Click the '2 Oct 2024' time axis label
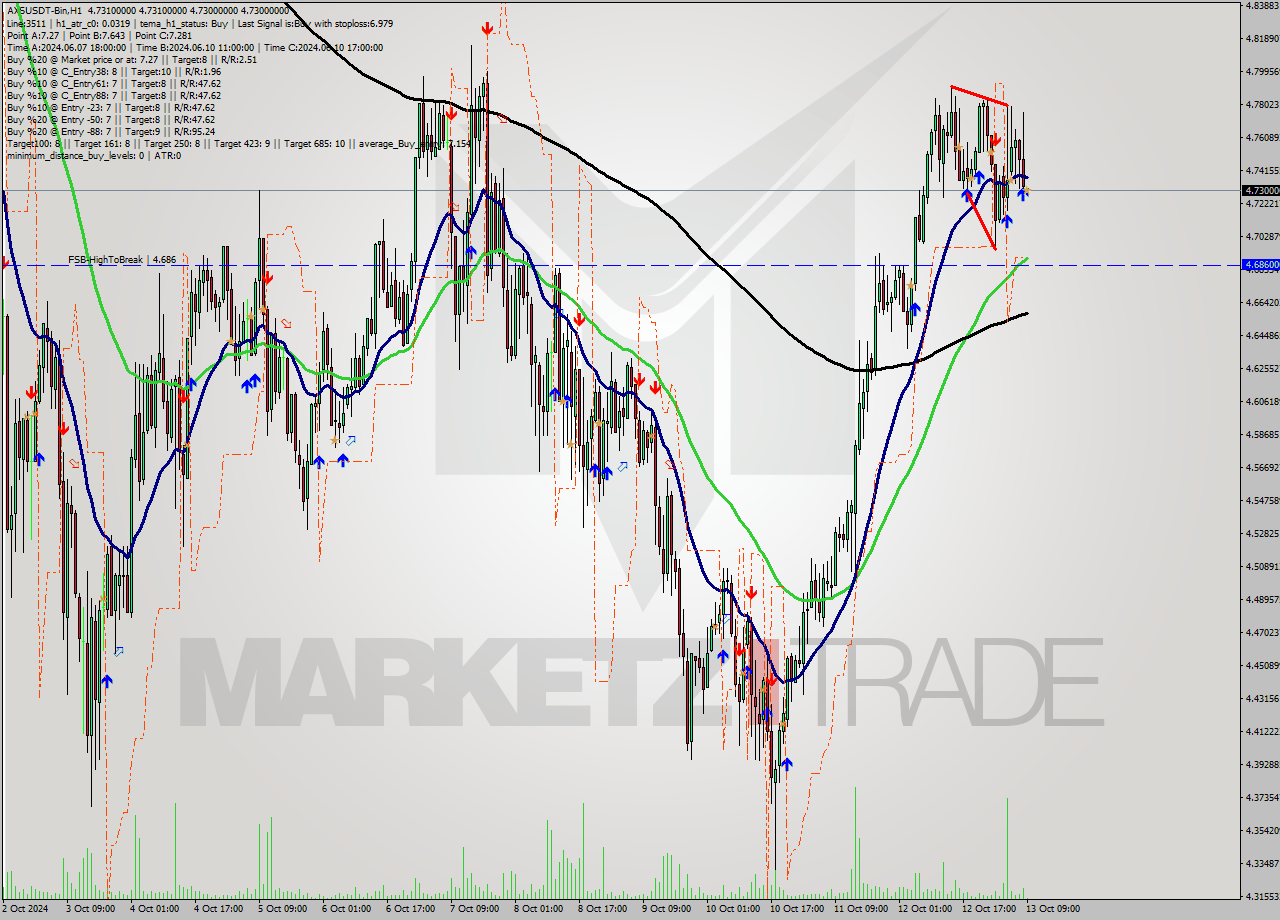 coord(24,909)
